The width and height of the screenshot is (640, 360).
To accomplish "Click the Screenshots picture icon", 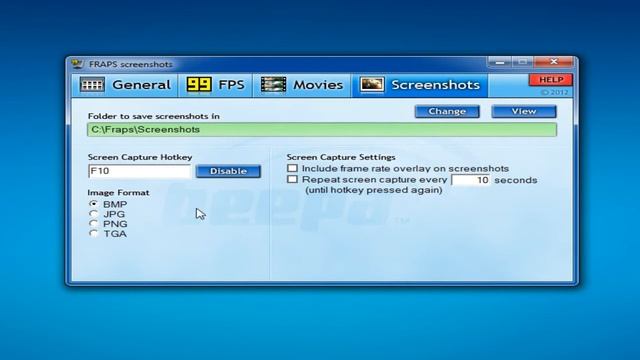I will pyautogui.click(x=371, y=85).
